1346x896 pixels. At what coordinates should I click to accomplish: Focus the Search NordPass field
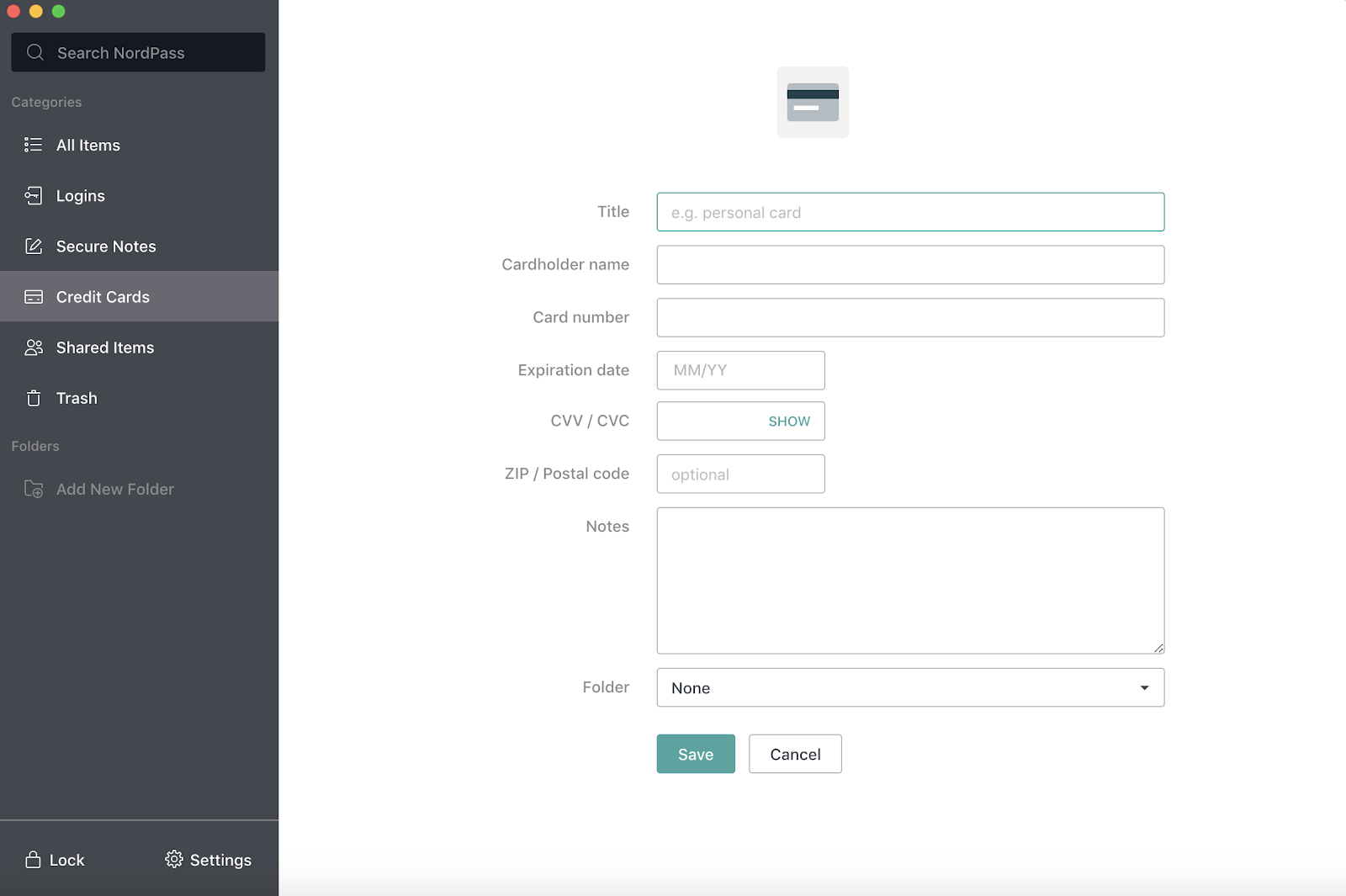coord(138,52)
